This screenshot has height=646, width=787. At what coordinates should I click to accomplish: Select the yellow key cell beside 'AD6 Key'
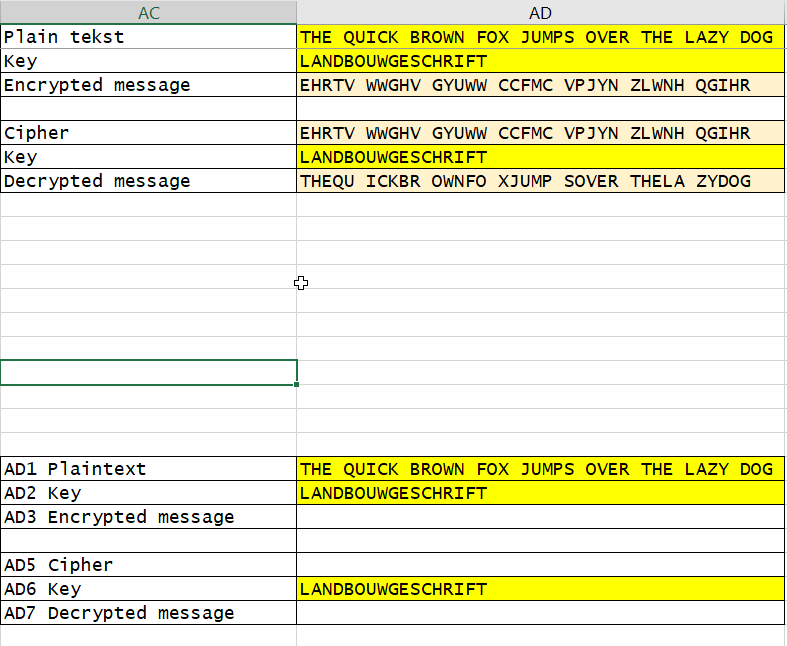click(x=541, y=589)
